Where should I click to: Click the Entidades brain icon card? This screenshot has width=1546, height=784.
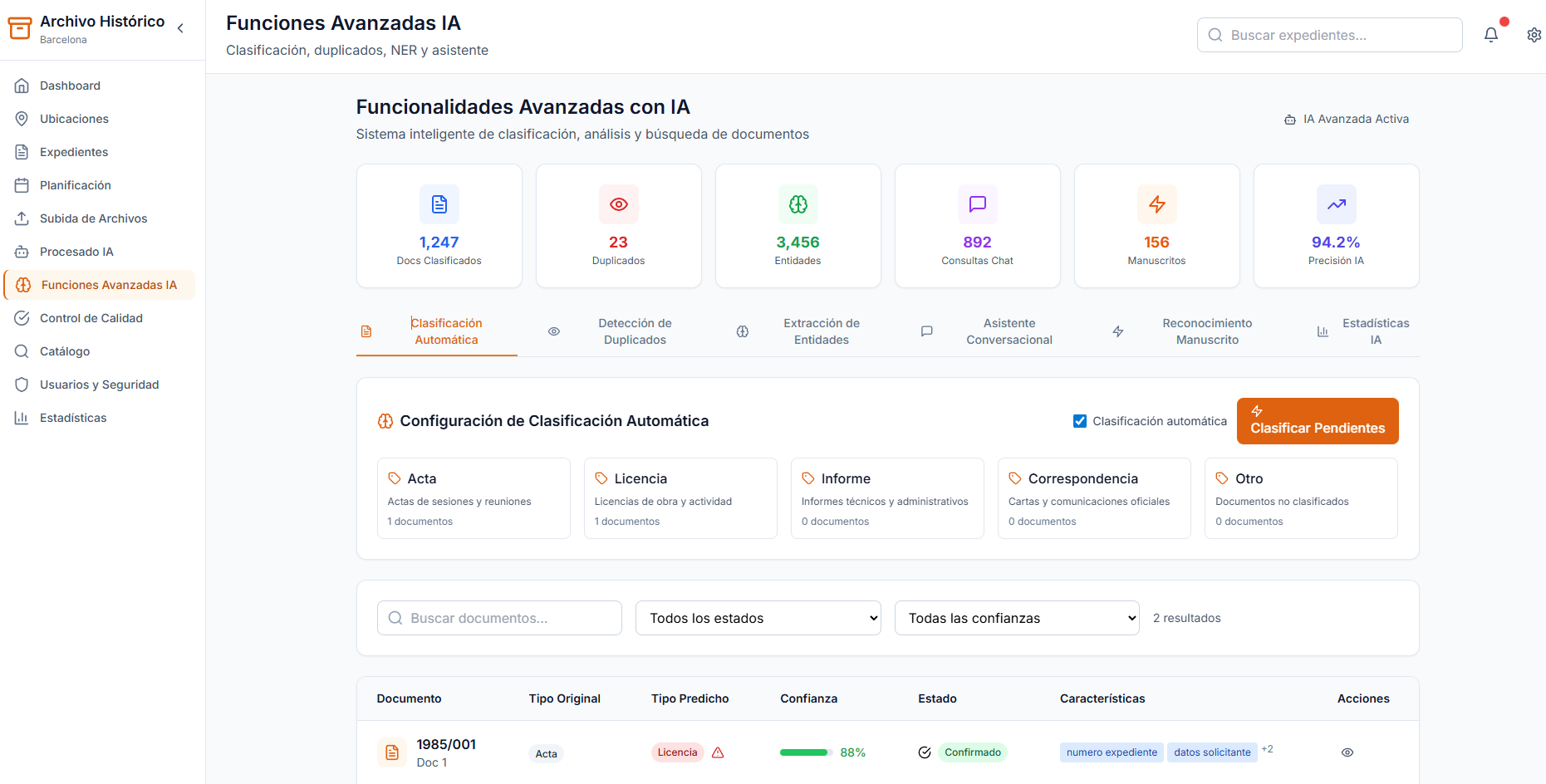click(x=798, y=204)
